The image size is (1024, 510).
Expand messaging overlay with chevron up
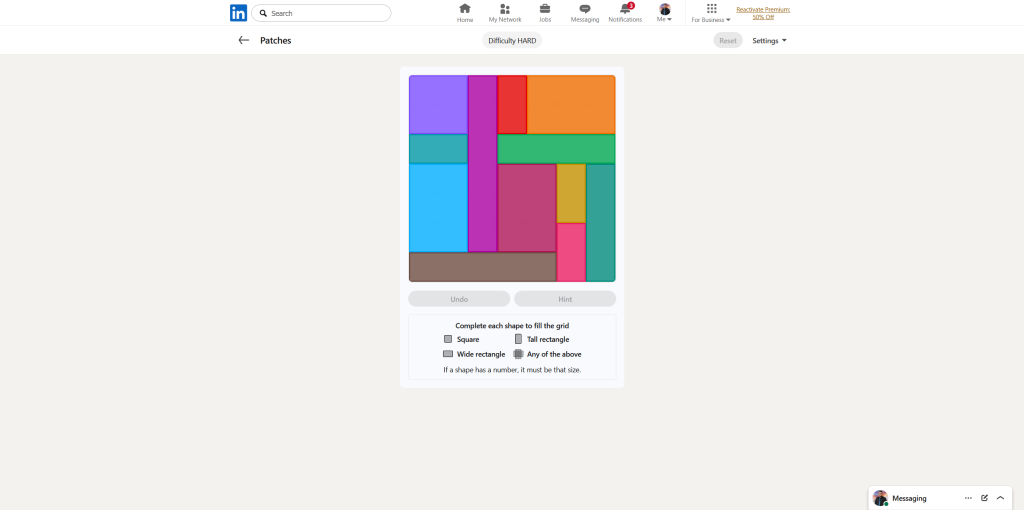[x=1000, y=498]
